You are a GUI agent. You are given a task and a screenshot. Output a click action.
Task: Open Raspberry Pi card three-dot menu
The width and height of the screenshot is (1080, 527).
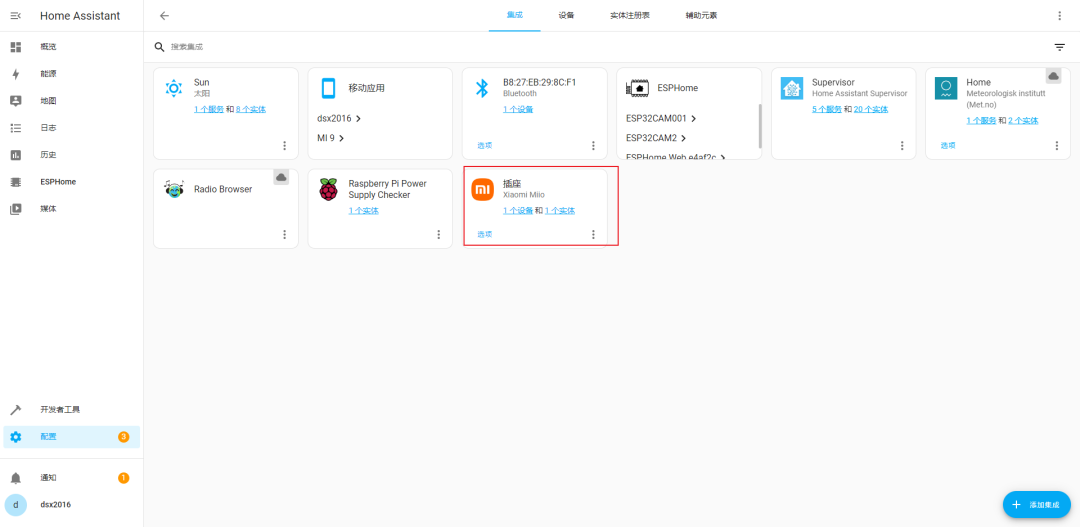[439, 234]
